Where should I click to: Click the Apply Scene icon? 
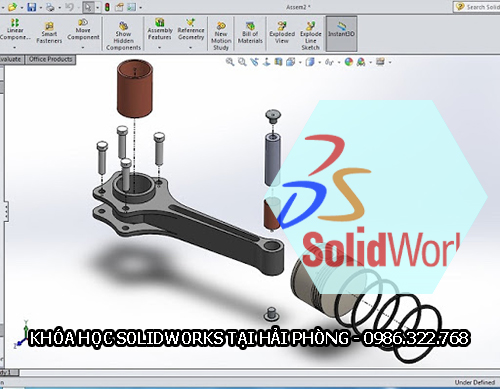click(x=361, y=62)
